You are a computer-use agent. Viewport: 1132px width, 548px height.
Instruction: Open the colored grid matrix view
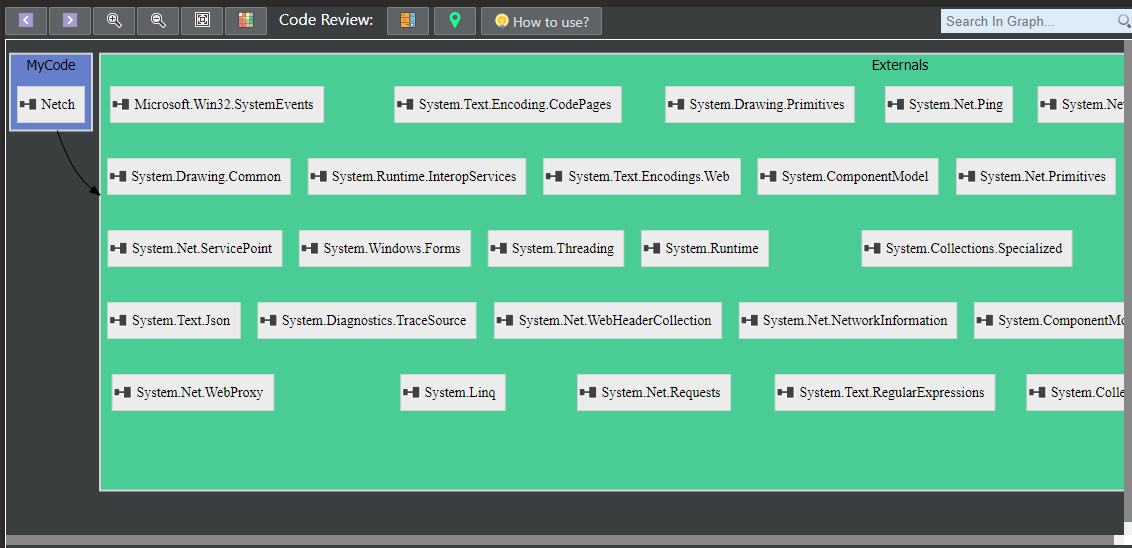tap(246, 21)
